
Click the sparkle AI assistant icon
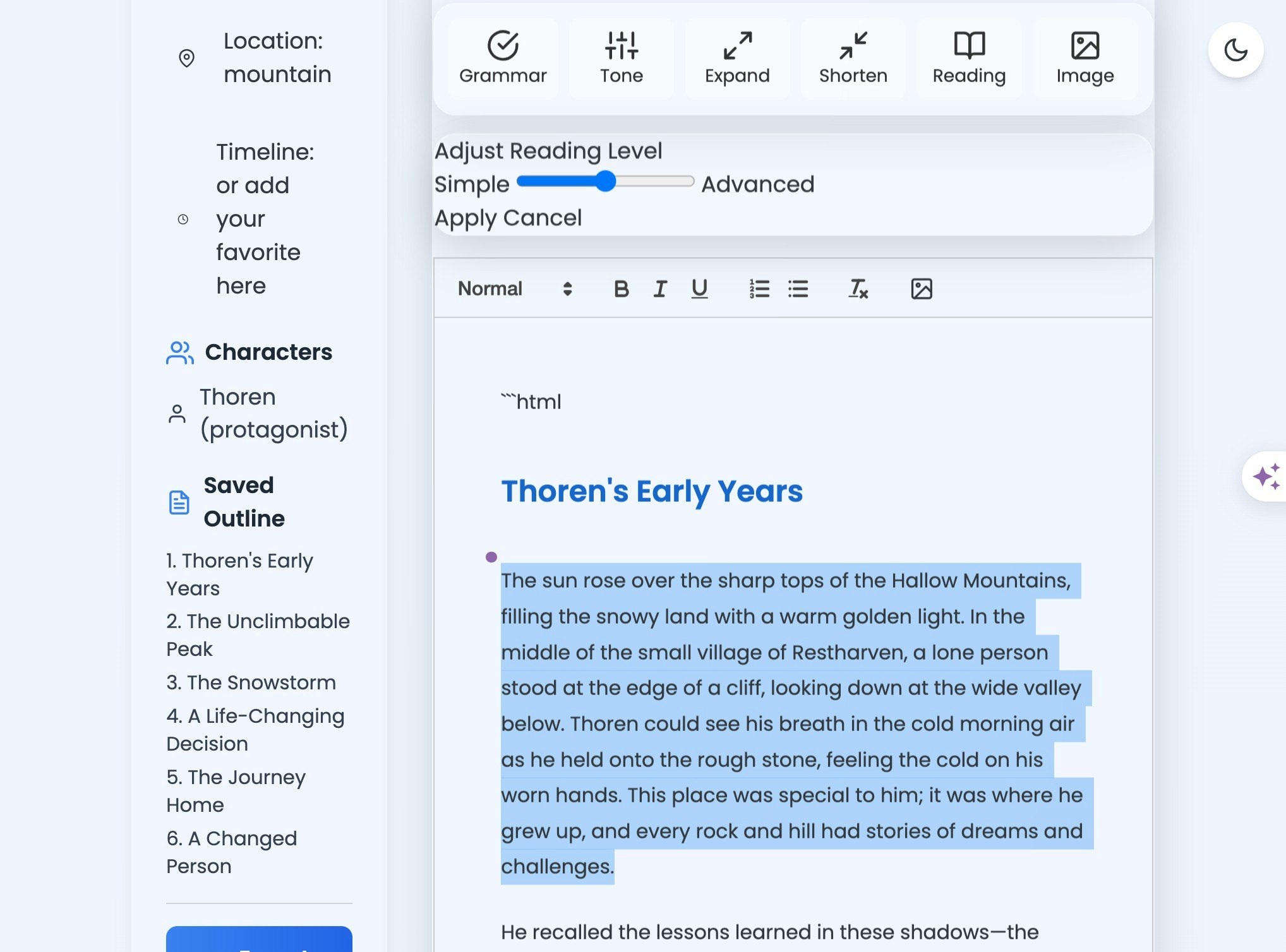1266,476
